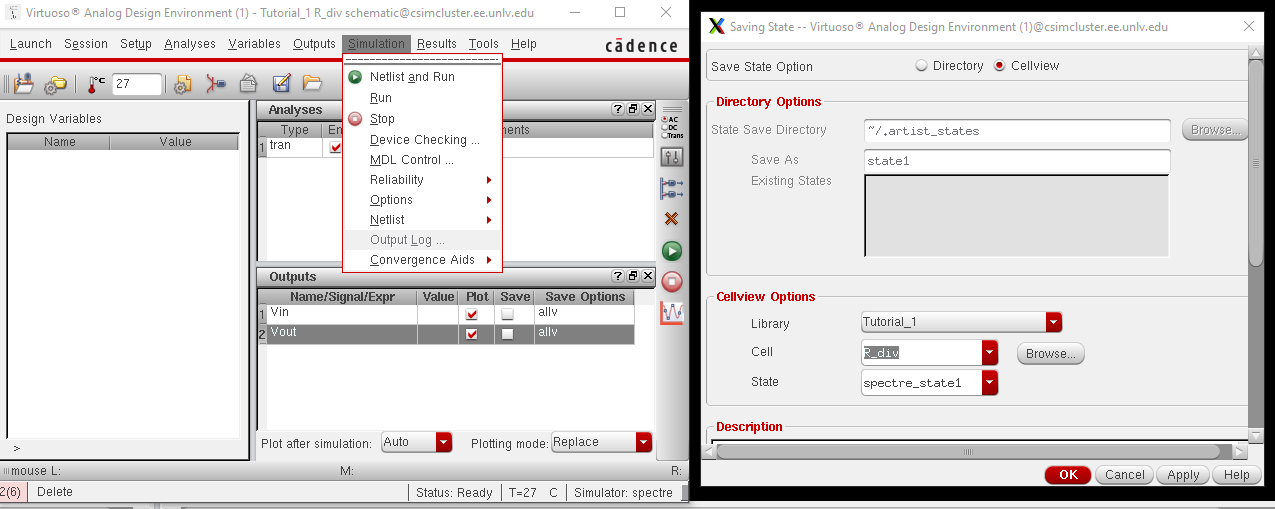Click Help in Saving State dialog
The width and height of the screenshot is (1275, 509).
tap(1236, 475)
